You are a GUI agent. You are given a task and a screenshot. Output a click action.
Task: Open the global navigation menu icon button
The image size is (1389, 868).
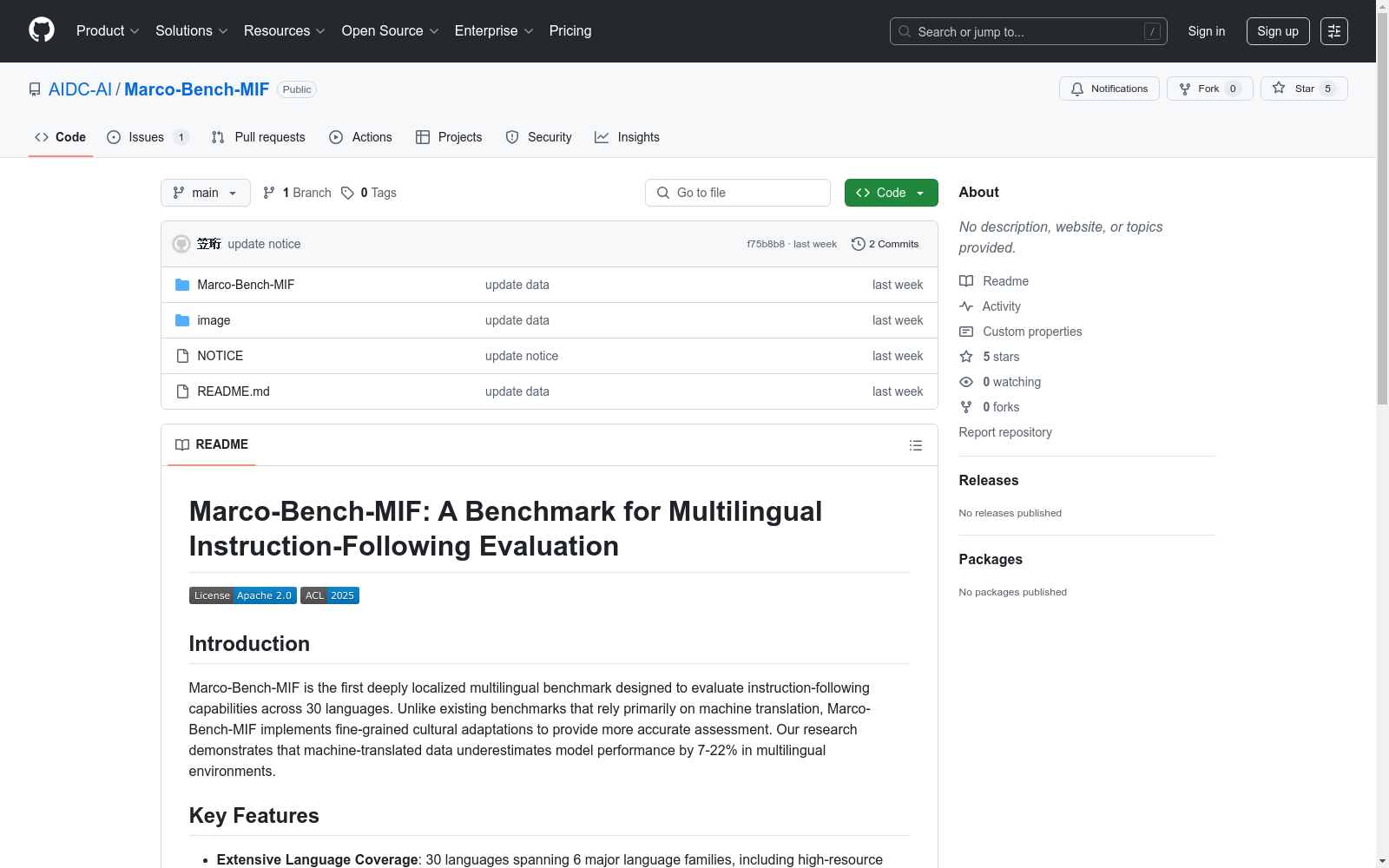point(1334,31)
